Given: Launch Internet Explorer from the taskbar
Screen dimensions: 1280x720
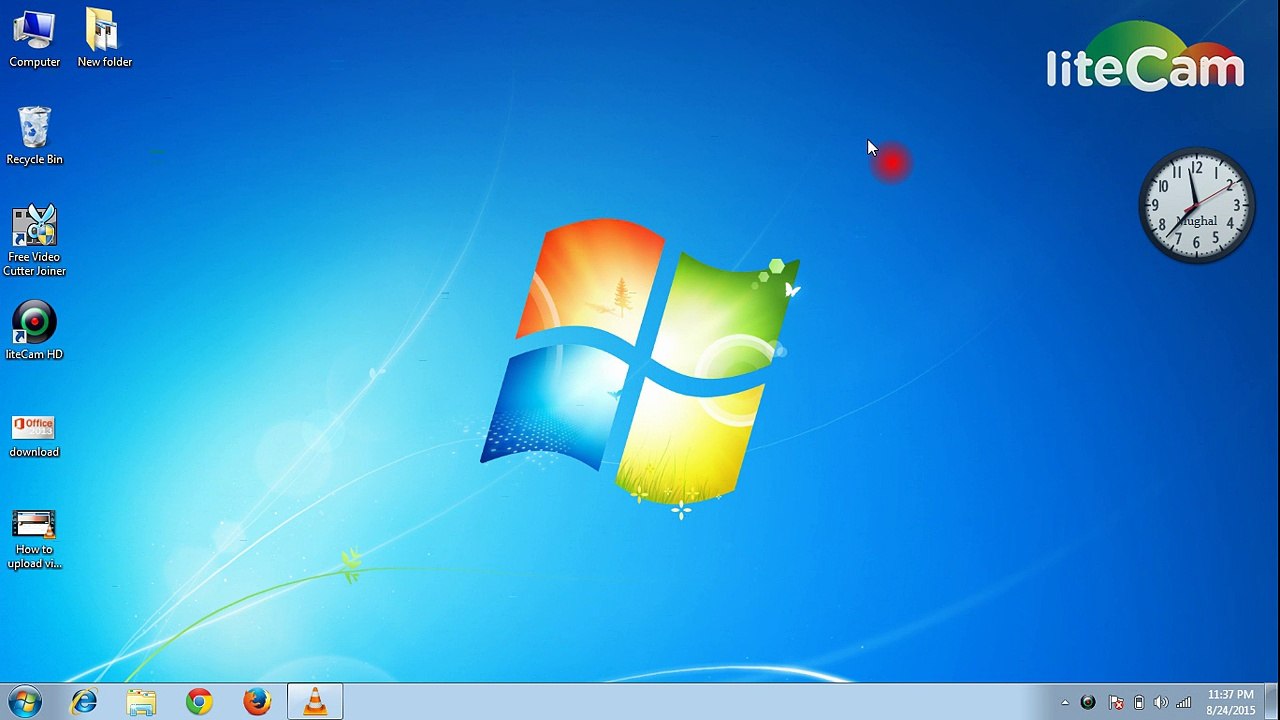Looking at the screenshot, I should (x=84, y=702).
